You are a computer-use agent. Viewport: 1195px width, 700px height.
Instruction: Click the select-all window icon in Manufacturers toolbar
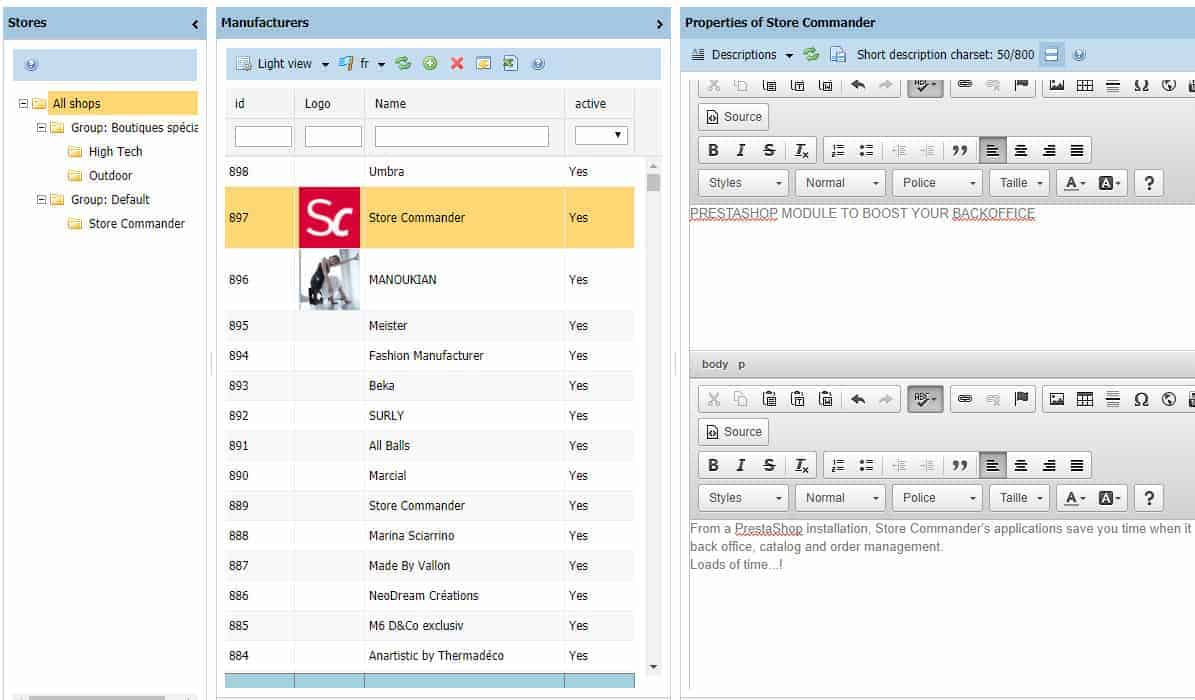[483, 63]
